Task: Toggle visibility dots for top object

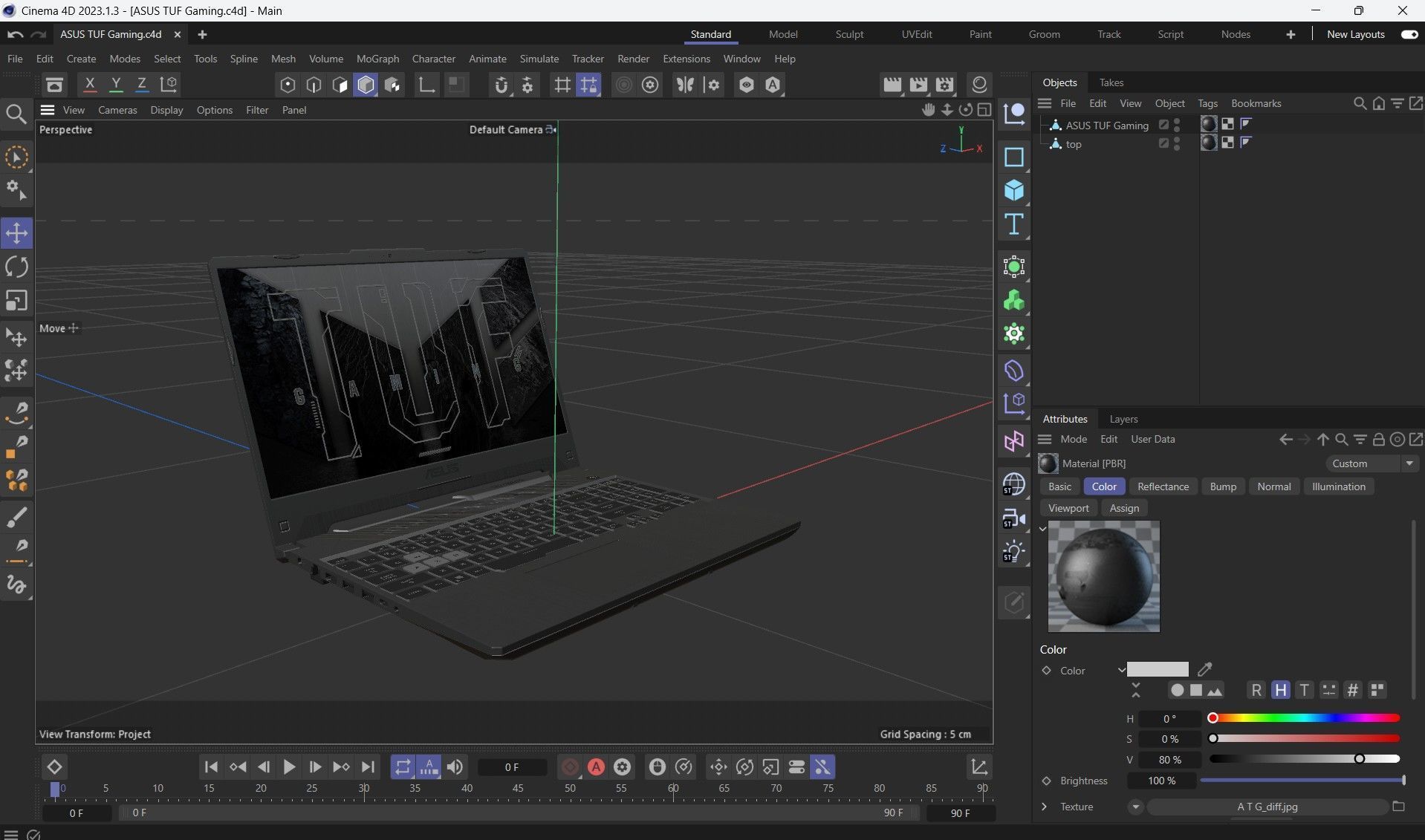Action: coord(1177,143)
